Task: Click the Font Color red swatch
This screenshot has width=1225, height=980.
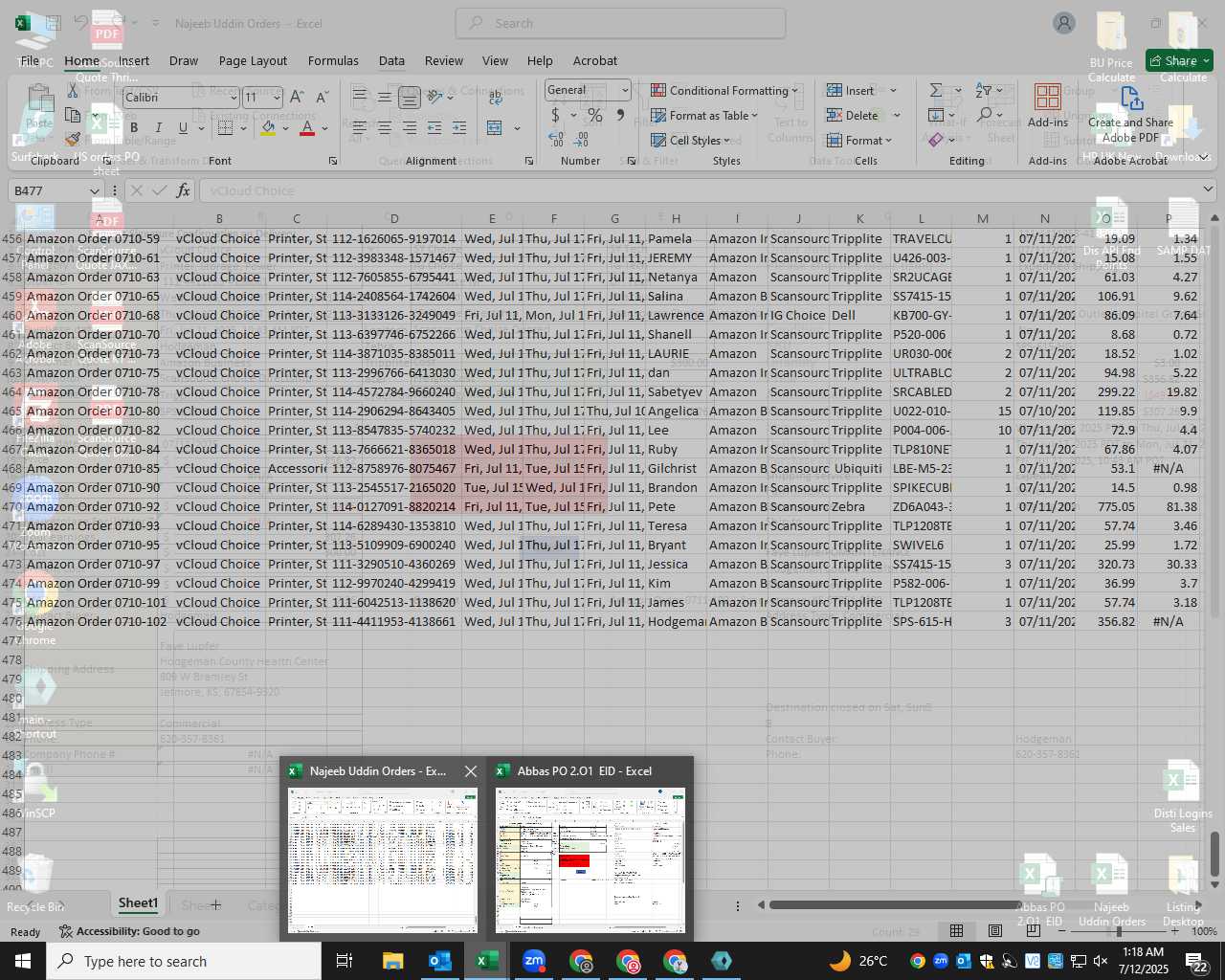Action: coord(307,127)
